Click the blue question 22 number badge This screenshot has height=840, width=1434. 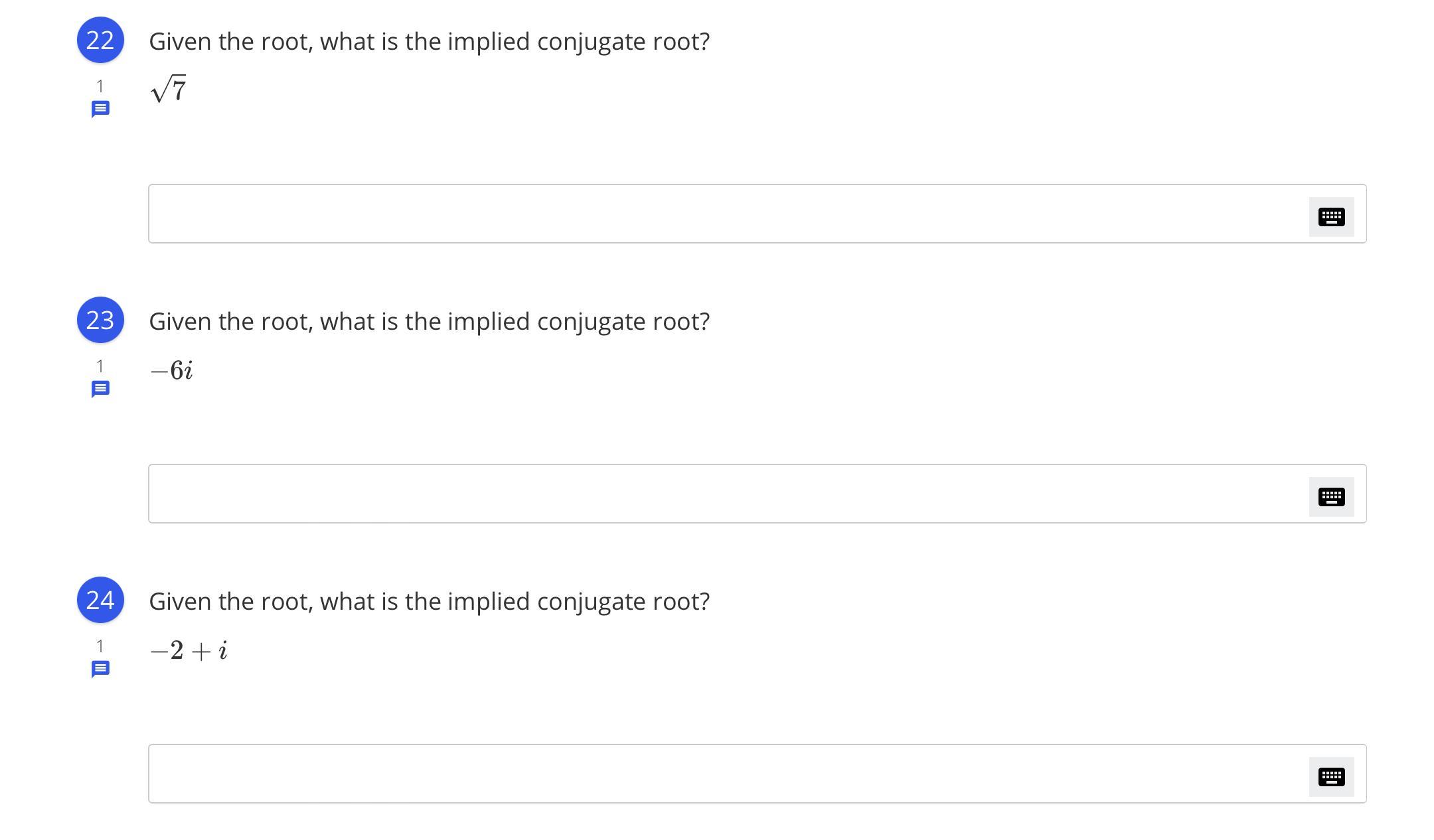(x=100, y=40)
